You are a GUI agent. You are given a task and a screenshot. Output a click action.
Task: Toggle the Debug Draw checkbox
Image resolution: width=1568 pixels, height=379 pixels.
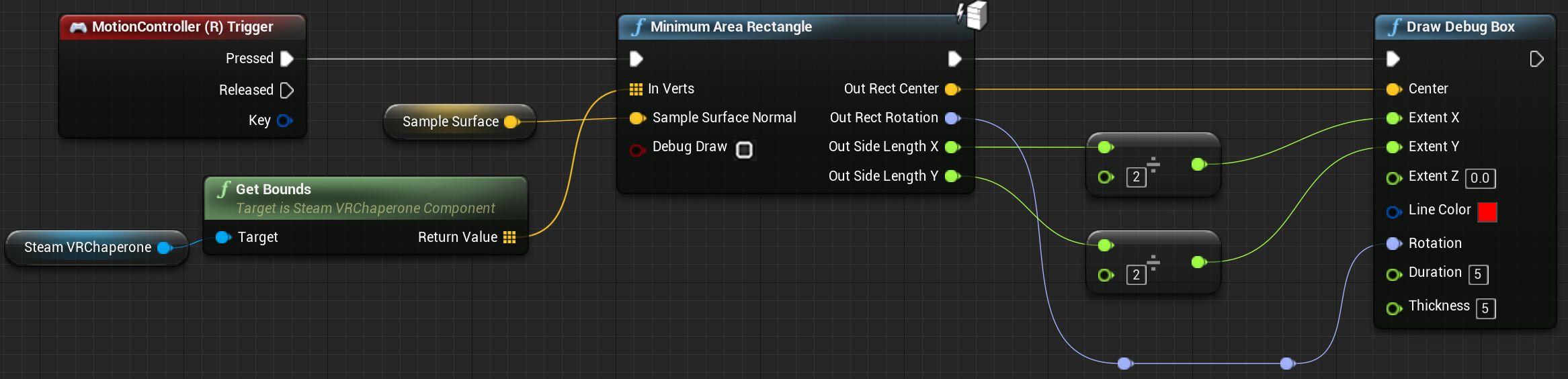744,149
